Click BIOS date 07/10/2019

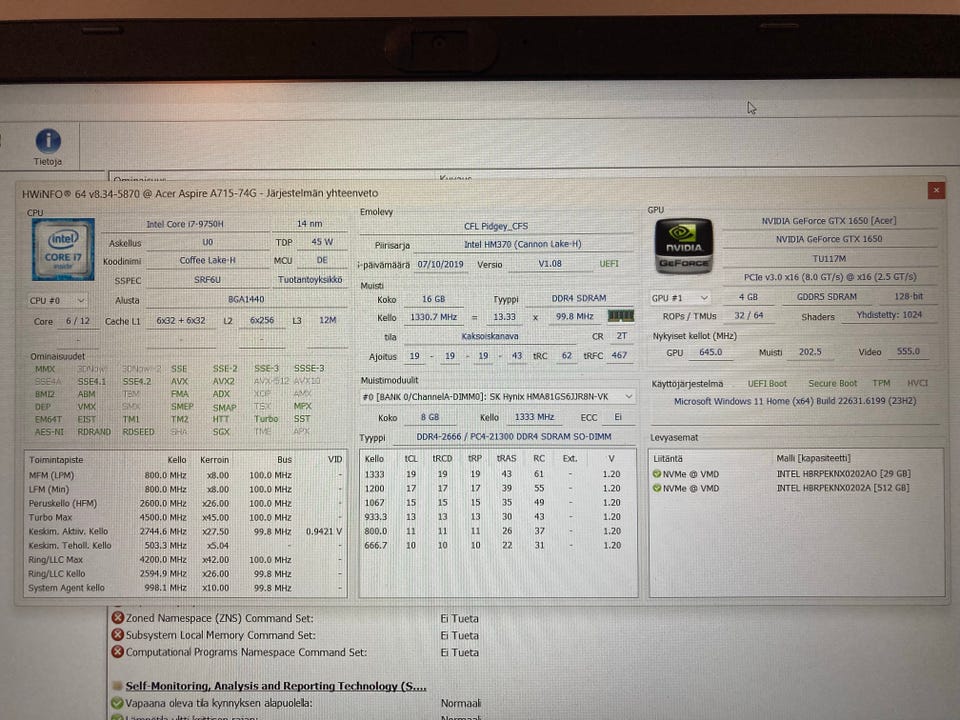[440, 264]
